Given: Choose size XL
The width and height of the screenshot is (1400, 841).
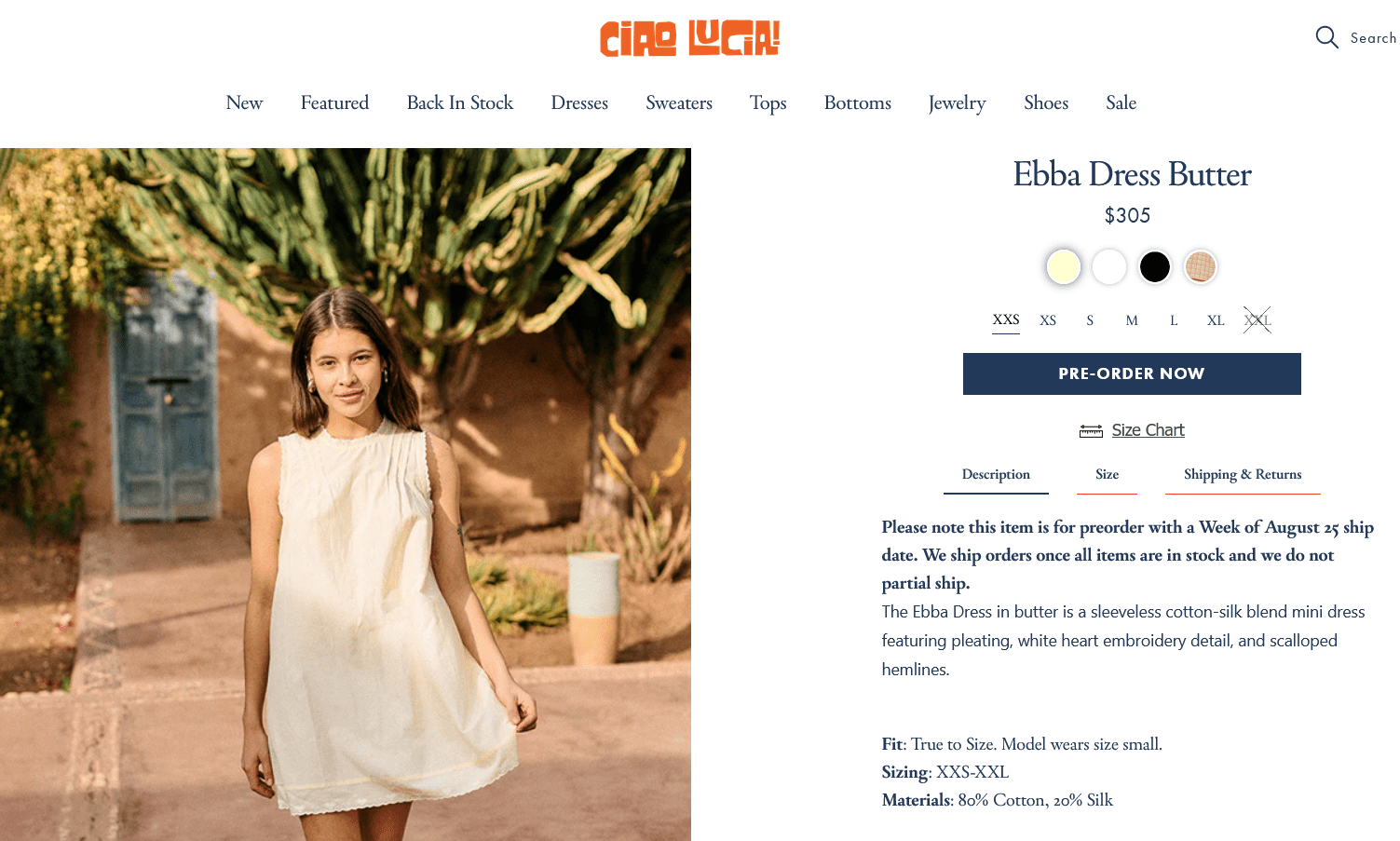Looking at the screenshot, I should [1216, 320].
